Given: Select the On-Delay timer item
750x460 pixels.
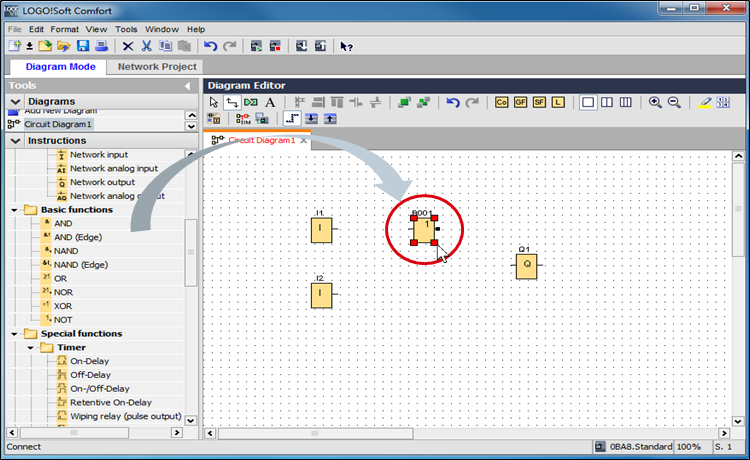Looking at the screenshot, I should pos(90,361).
